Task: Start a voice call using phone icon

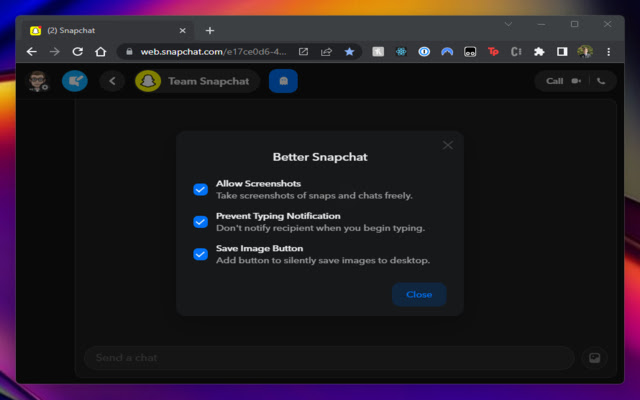Action: click(600, 81)
